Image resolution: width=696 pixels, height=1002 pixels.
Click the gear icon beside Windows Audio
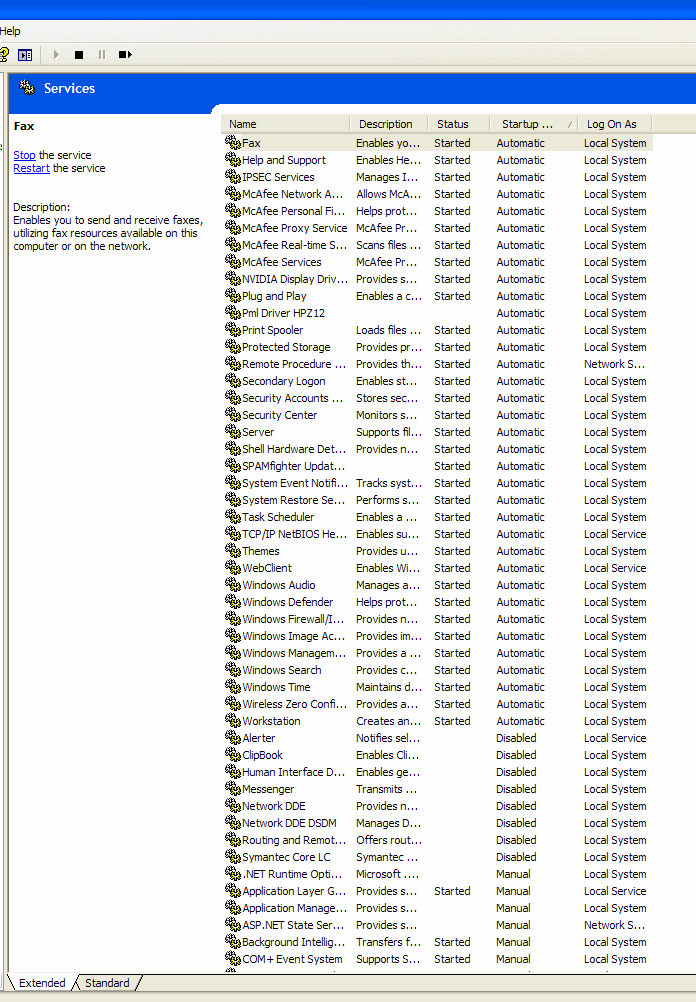point(233,584)
